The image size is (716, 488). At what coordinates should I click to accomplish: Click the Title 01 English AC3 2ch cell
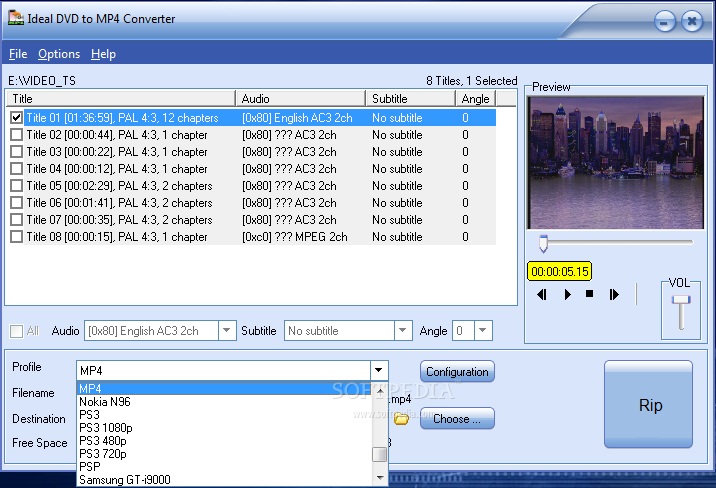point(297,118)
